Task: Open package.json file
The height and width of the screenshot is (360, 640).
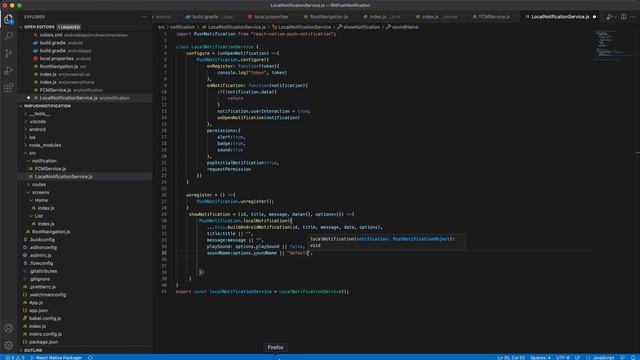Action: pyautogui.click(x=43, y=342)
